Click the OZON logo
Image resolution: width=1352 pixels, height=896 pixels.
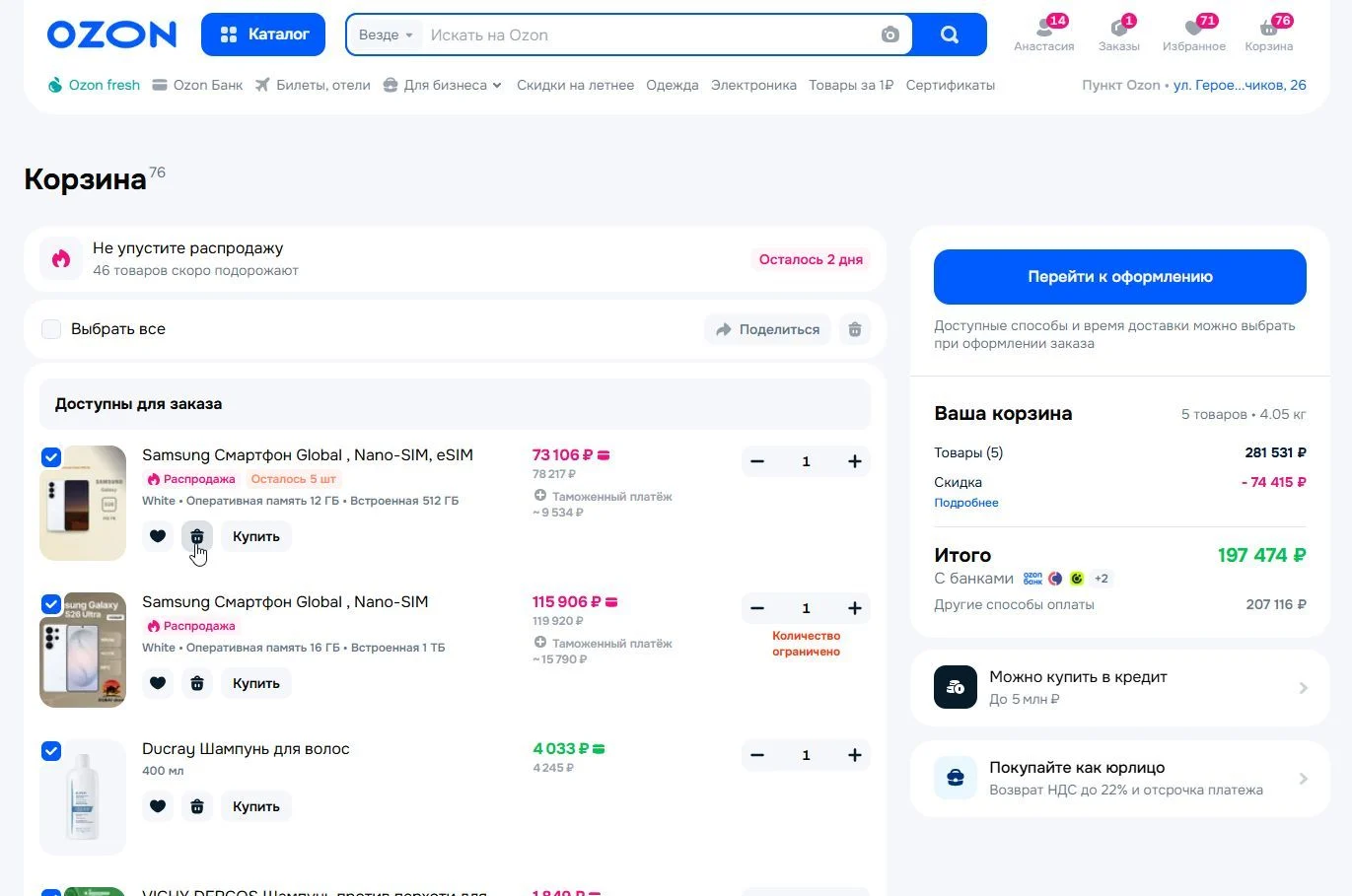tap(111, 34)
